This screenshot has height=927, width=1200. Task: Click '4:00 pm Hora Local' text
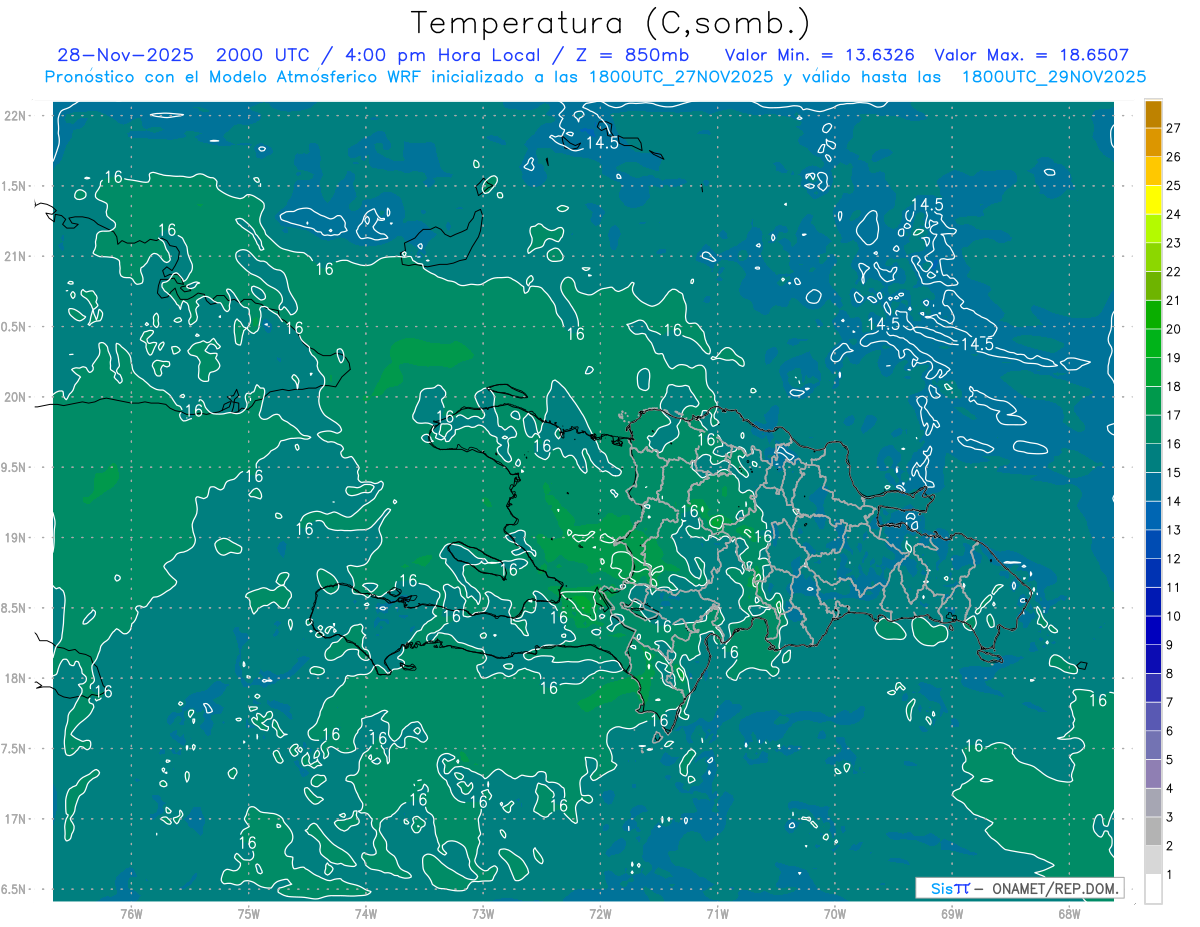pyautogui.click(x=443, y=55)
